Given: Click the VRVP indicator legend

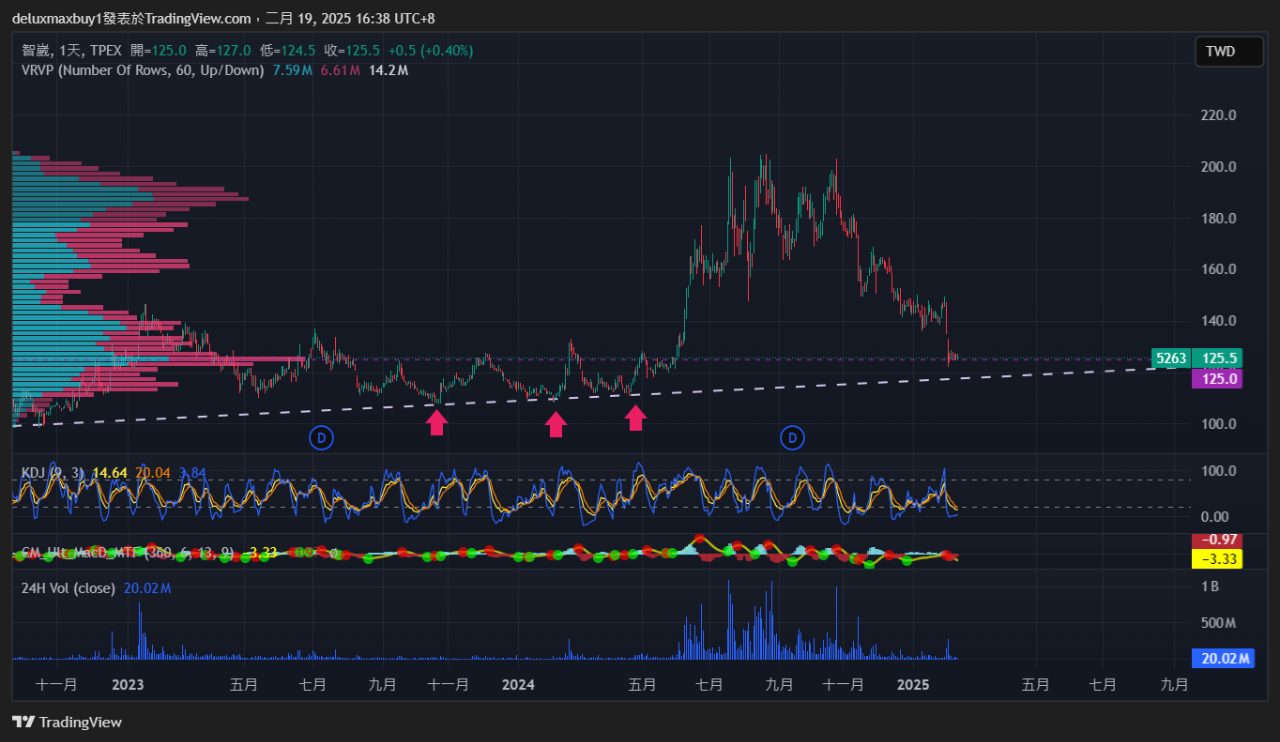Looking at the screenshot, I should pyautogui.click(x=142, y=70).
